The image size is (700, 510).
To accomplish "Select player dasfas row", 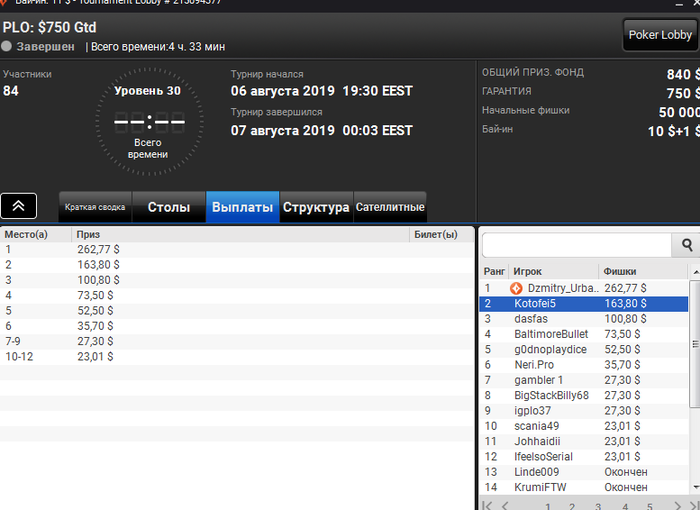I will click(x=584, y=319).
